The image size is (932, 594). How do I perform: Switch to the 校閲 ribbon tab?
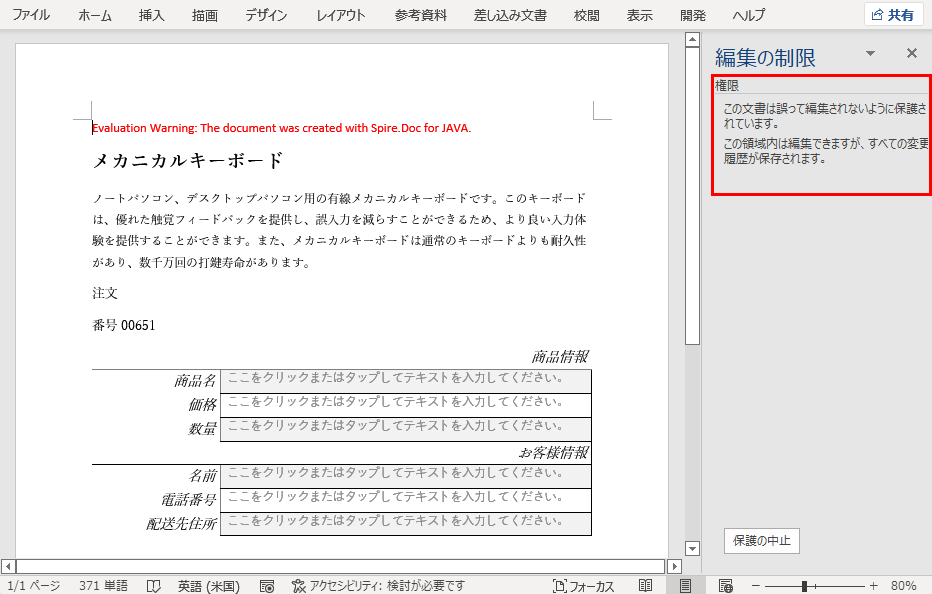click(586, 15)
